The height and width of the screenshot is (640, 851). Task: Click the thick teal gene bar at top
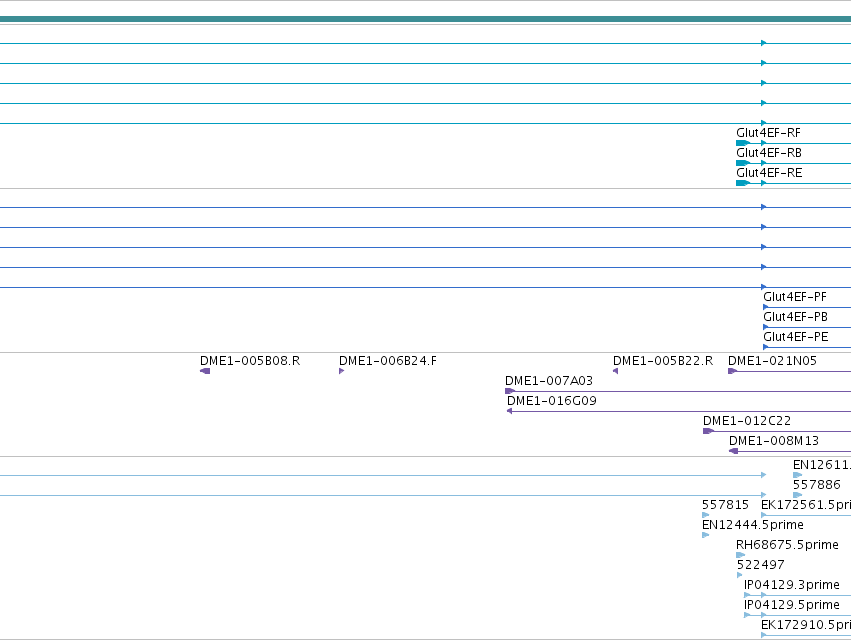click(426, 19)
